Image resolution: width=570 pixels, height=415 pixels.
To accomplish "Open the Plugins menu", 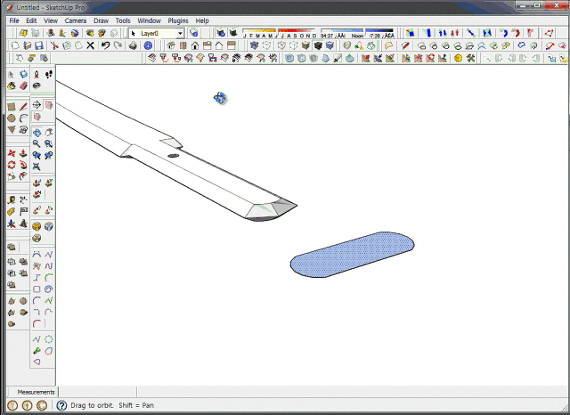I will (x=178, y=21).
